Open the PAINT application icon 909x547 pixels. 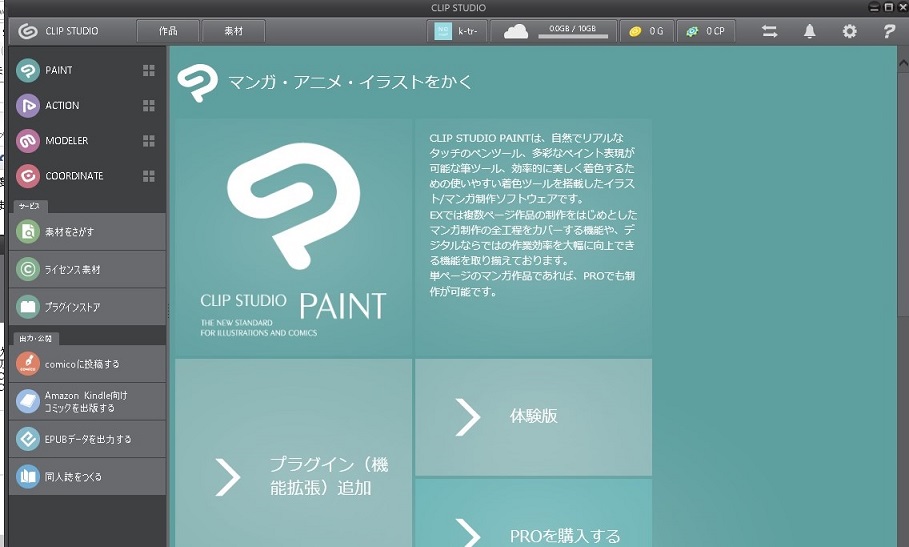pyautogui.click(x=27, y=70)
